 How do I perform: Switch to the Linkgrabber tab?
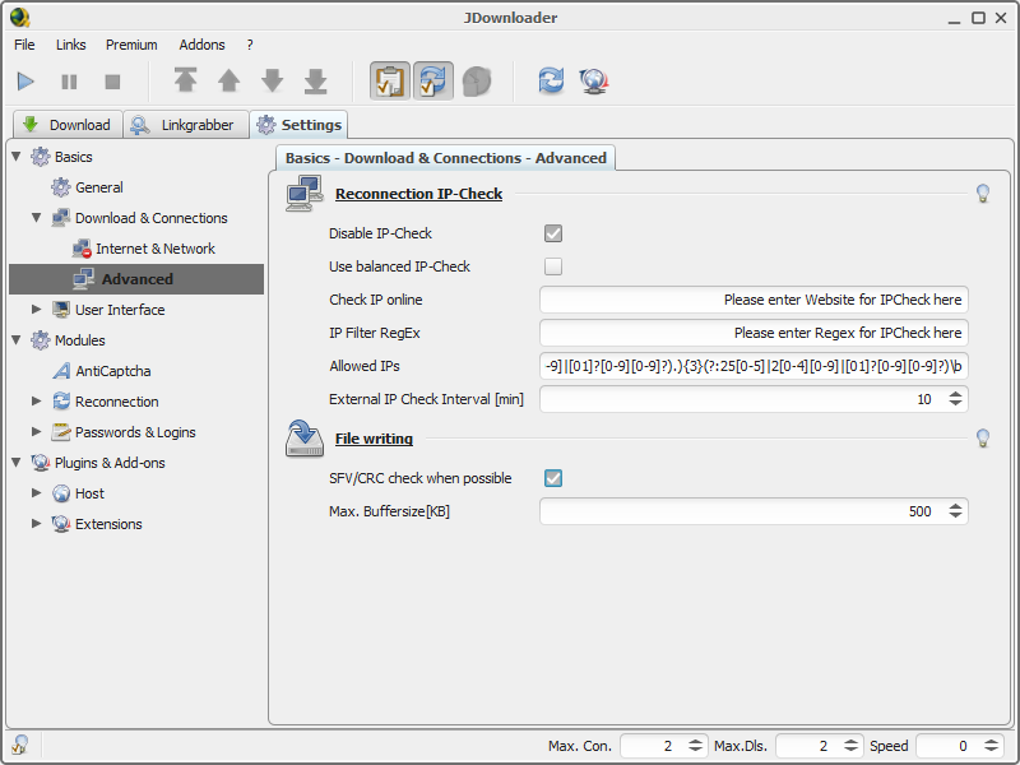[x=185, y=124]
